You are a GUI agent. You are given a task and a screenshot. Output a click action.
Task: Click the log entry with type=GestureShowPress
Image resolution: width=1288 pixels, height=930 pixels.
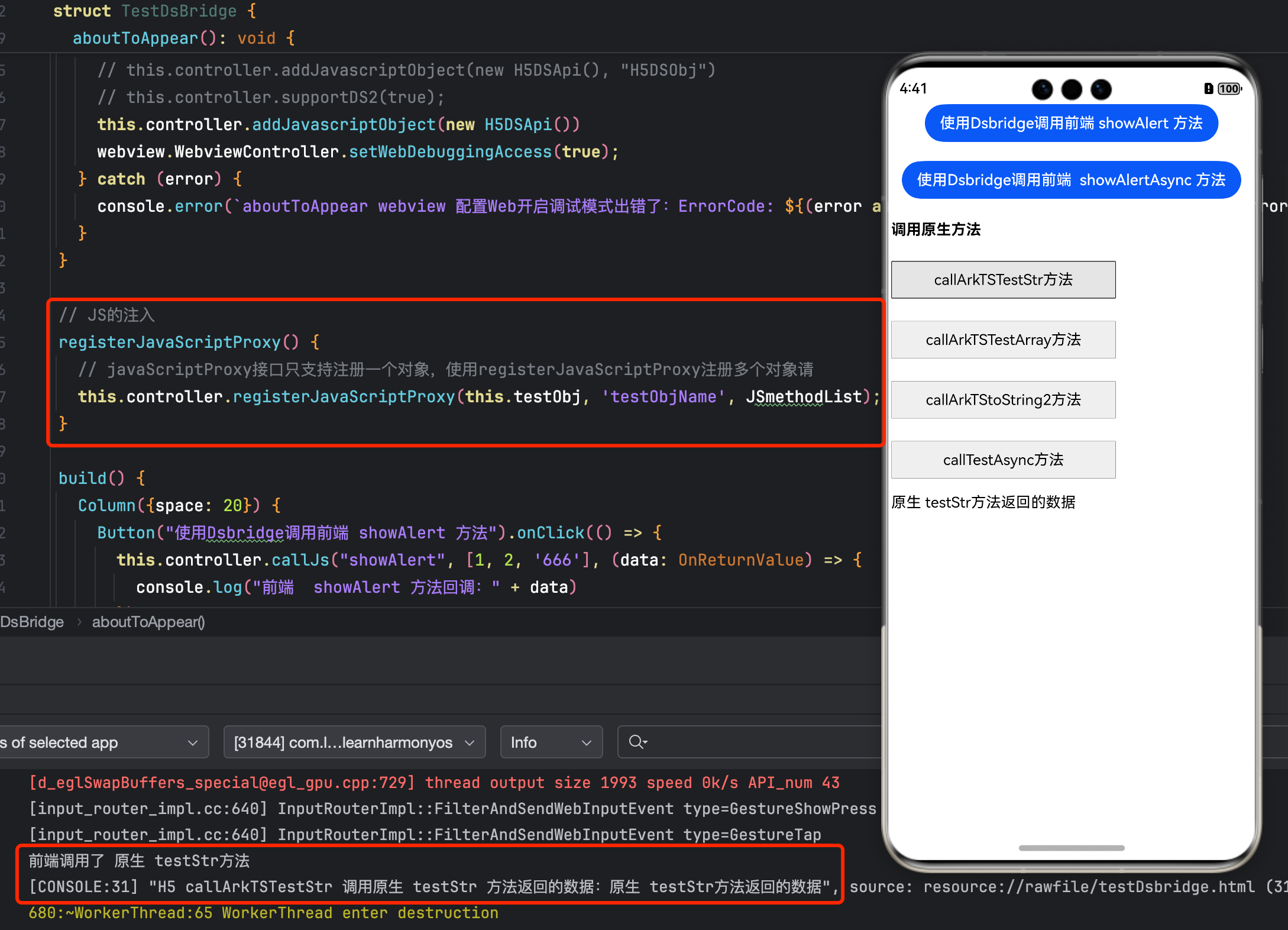(453, 809)
